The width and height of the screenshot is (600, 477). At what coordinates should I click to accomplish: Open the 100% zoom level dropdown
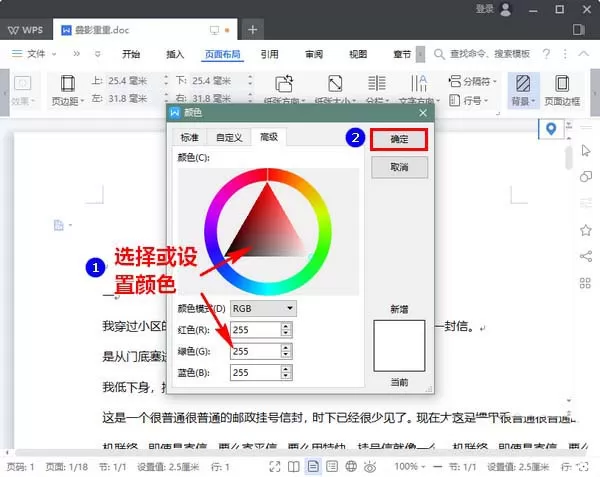410,467
